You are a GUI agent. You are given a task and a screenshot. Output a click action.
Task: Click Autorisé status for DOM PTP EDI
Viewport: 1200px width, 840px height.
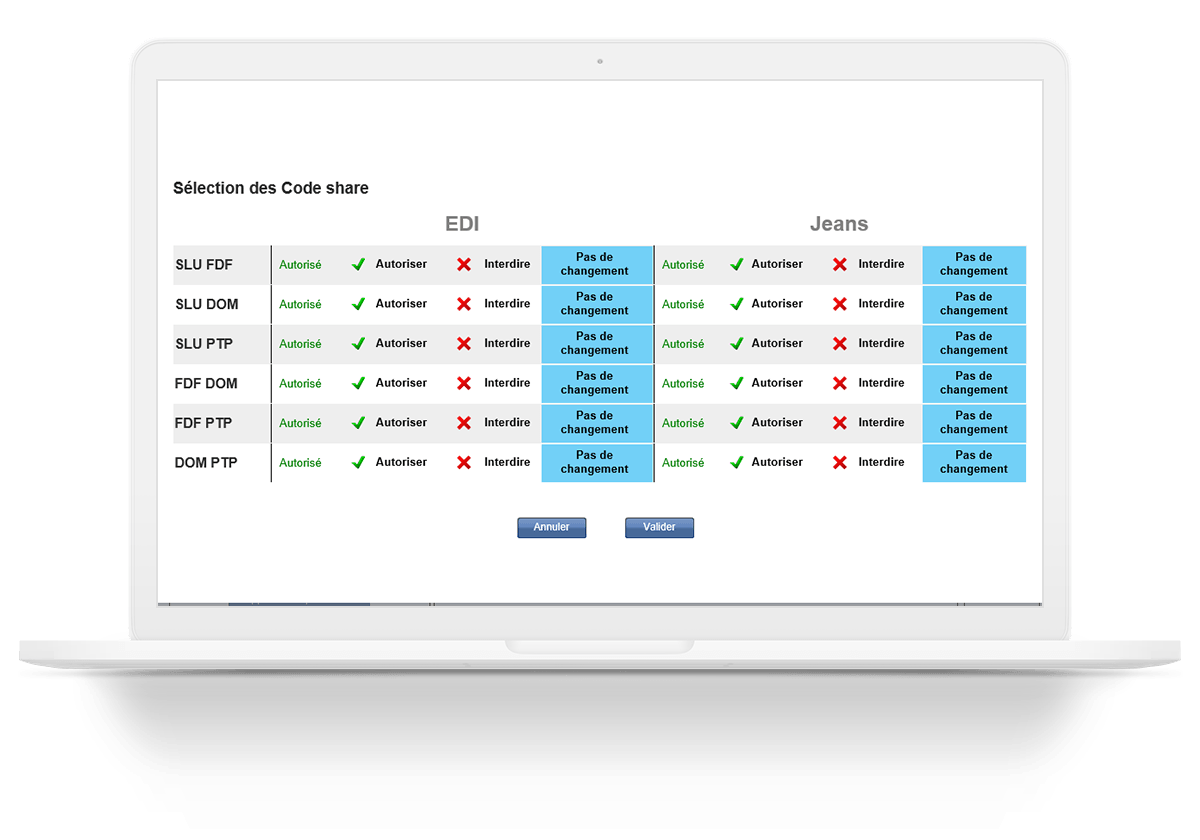300,463
